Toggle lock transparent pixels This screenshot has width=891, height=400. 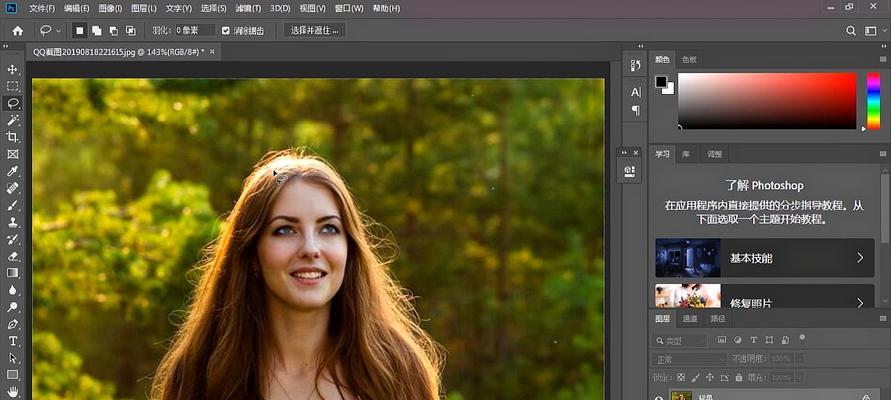pyautogui.click(x=681, y=377)
